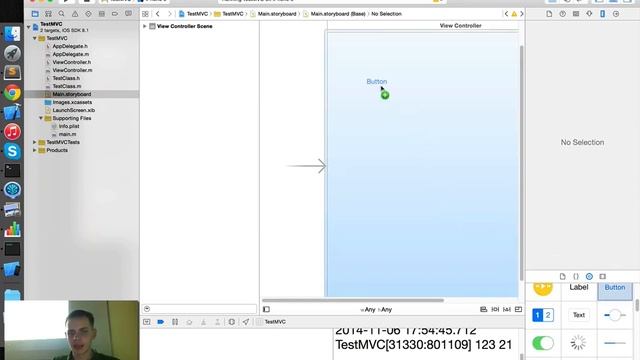Open Resolve Auto Layout Issues menu
Screen dimensions: 640x360
click(x=507, y=309)
